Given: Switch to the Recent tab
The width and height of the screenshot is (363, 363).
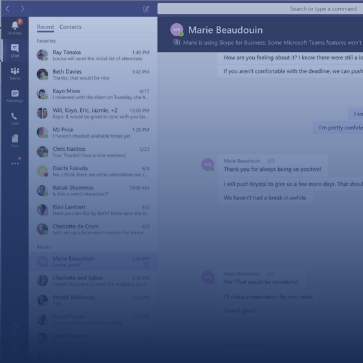Looking at the screenshot, I should pos(45,27).
